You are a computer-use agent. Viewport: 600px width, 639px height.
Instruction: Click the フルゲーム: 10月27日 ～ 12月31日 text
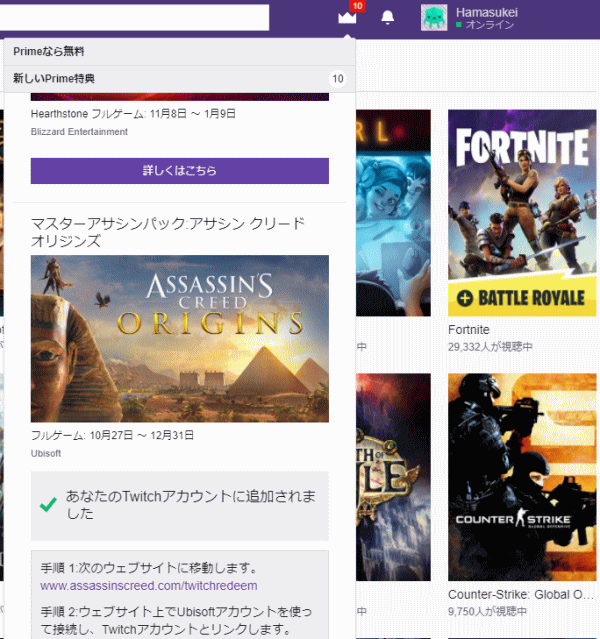(x=112, y=435)
